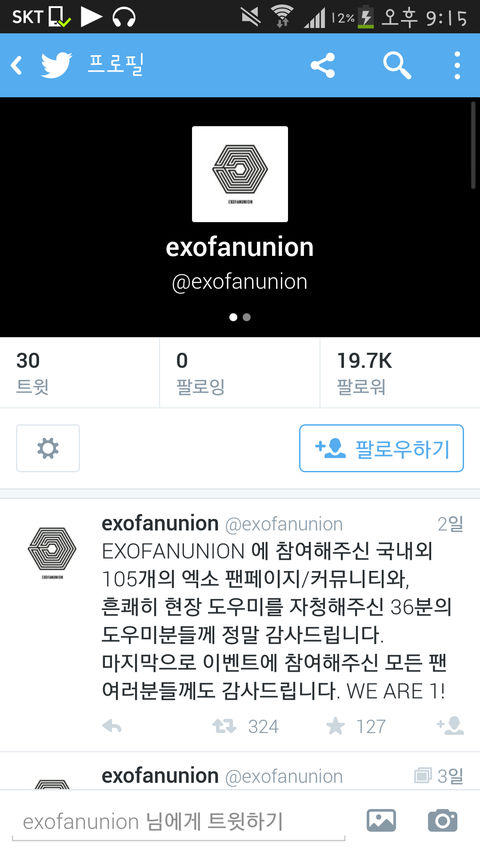This screenshot has height=853, width=480.
Task: Tap the back arrow in the header
Action: point(16,65)
